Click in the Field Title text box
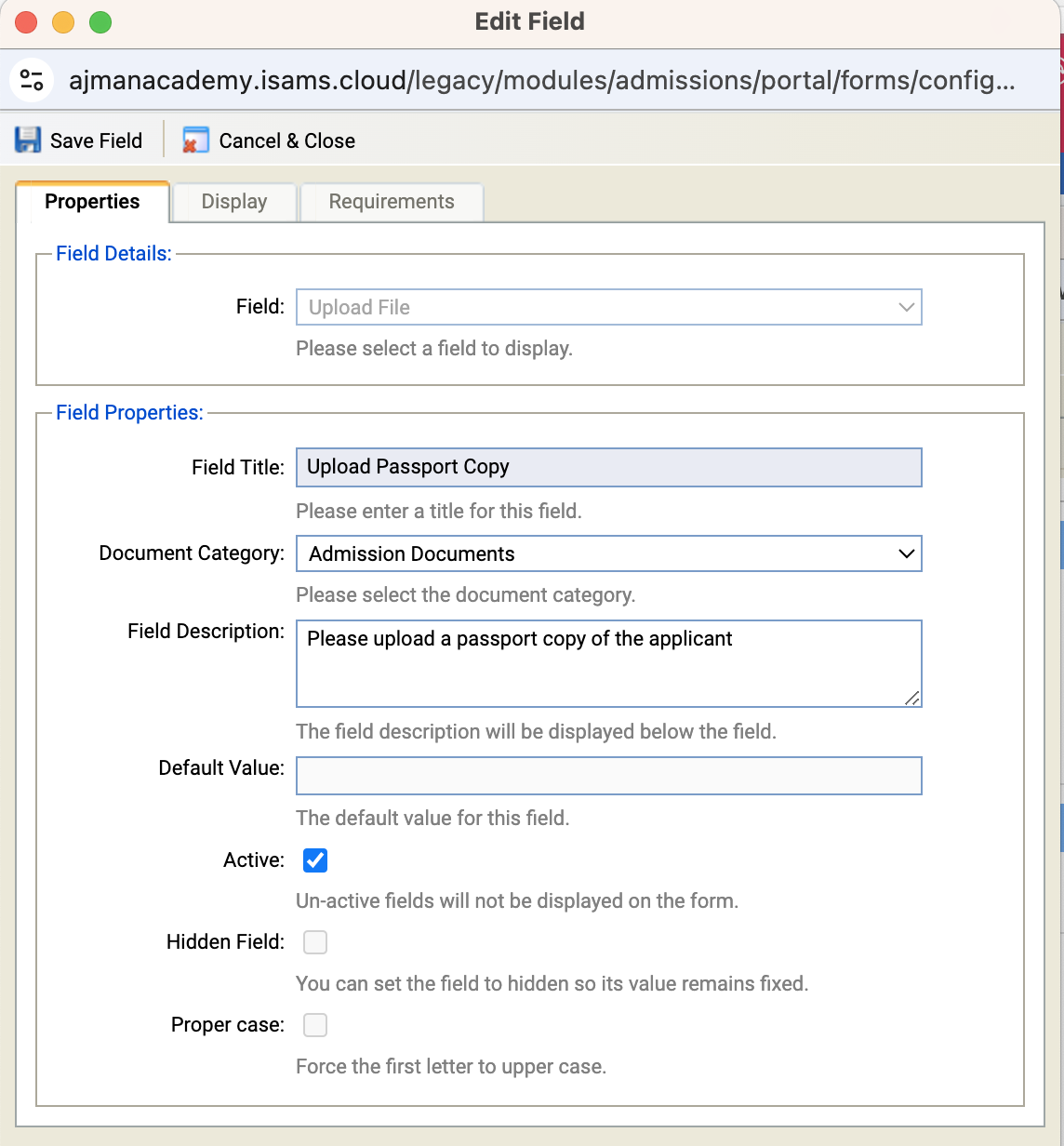1064x1146 pixels. click(608, 467)
